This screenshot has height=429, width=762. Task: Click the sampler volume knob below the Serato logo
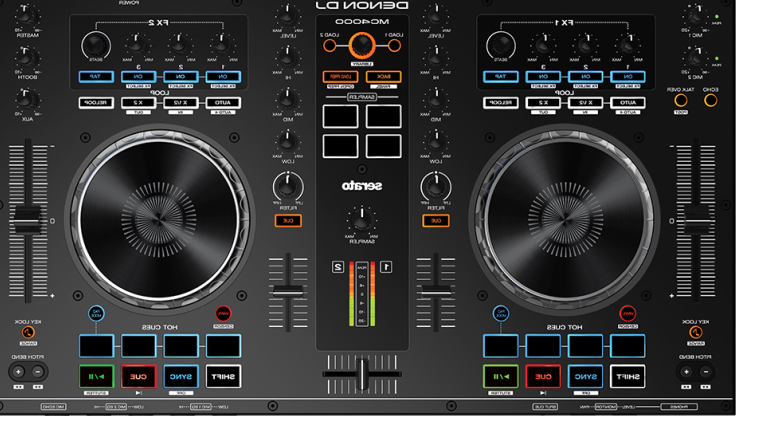coord(362,220)
